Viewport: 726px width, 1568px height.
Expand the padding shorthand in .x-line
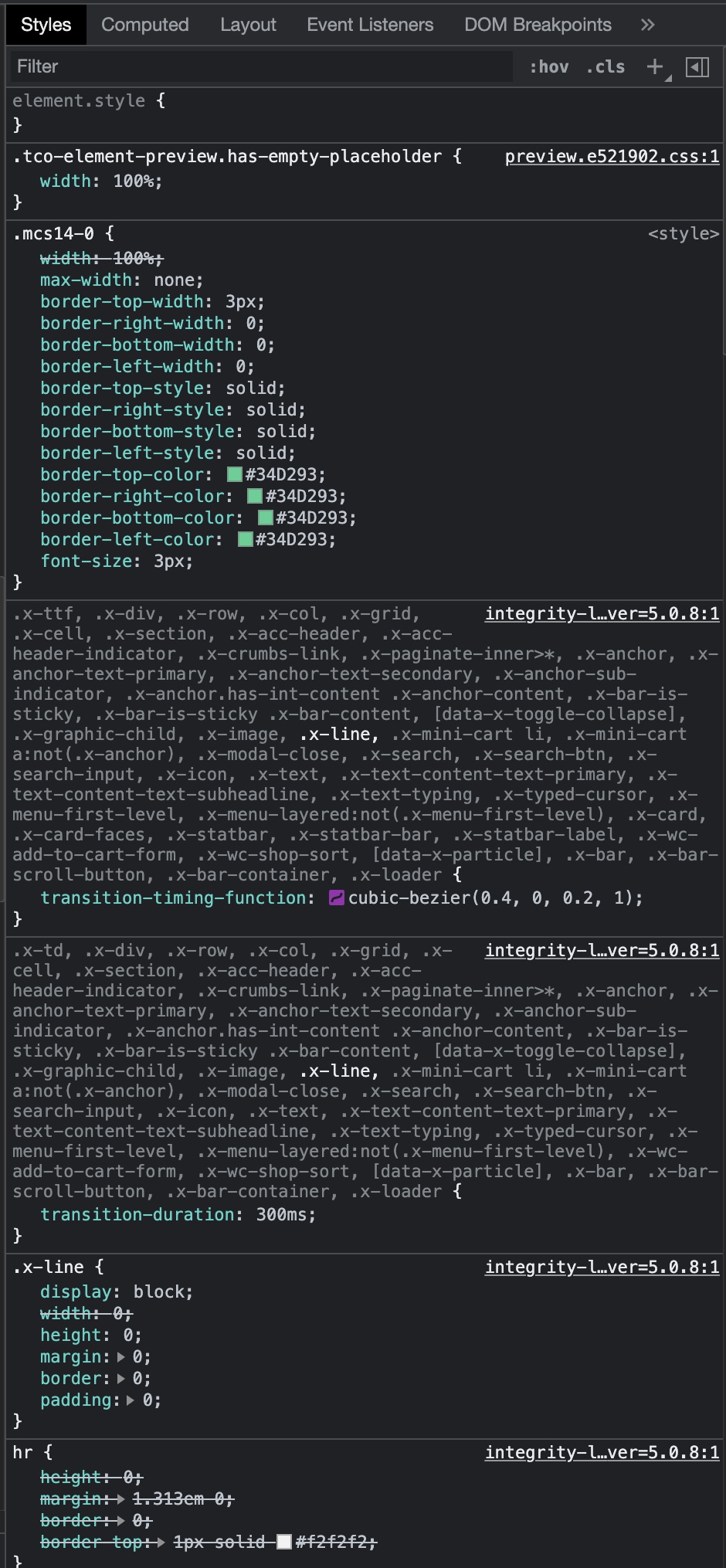(x=131, y=1400)
